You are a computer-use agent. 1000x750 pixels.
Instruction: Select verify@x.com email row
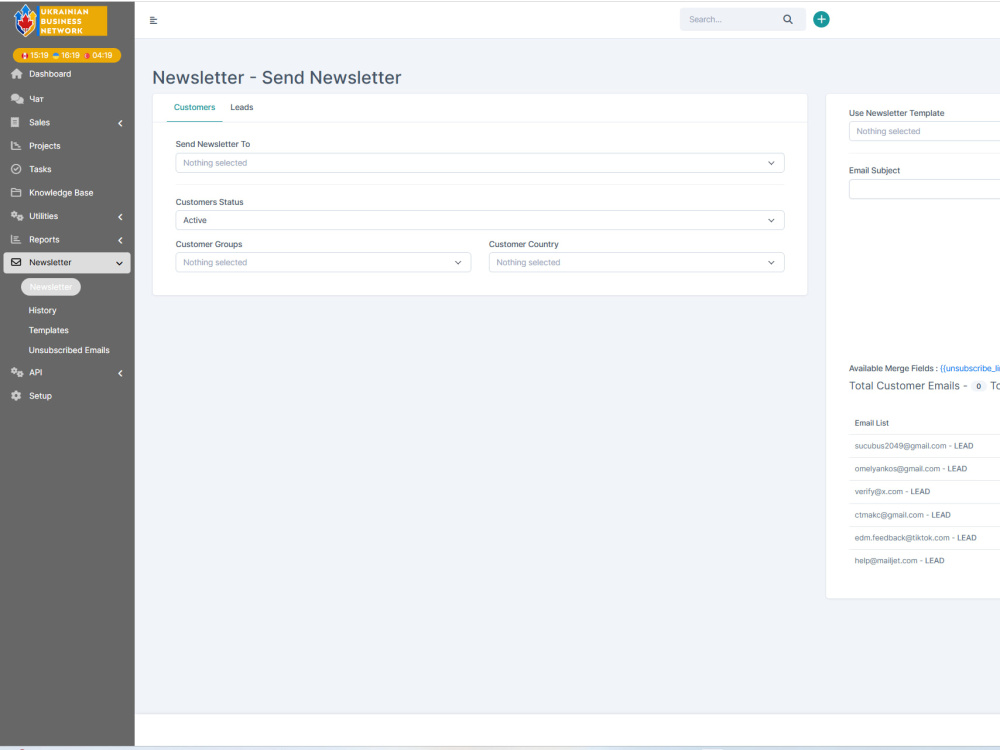point(925,492)
